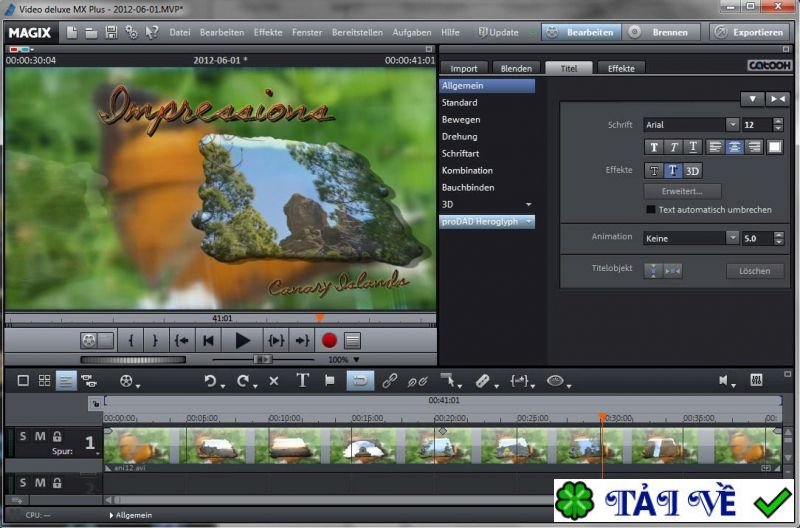Click the delete objects X icon
Image resolution: width=800 pixels, height=528 pixels.
point(274,381)
